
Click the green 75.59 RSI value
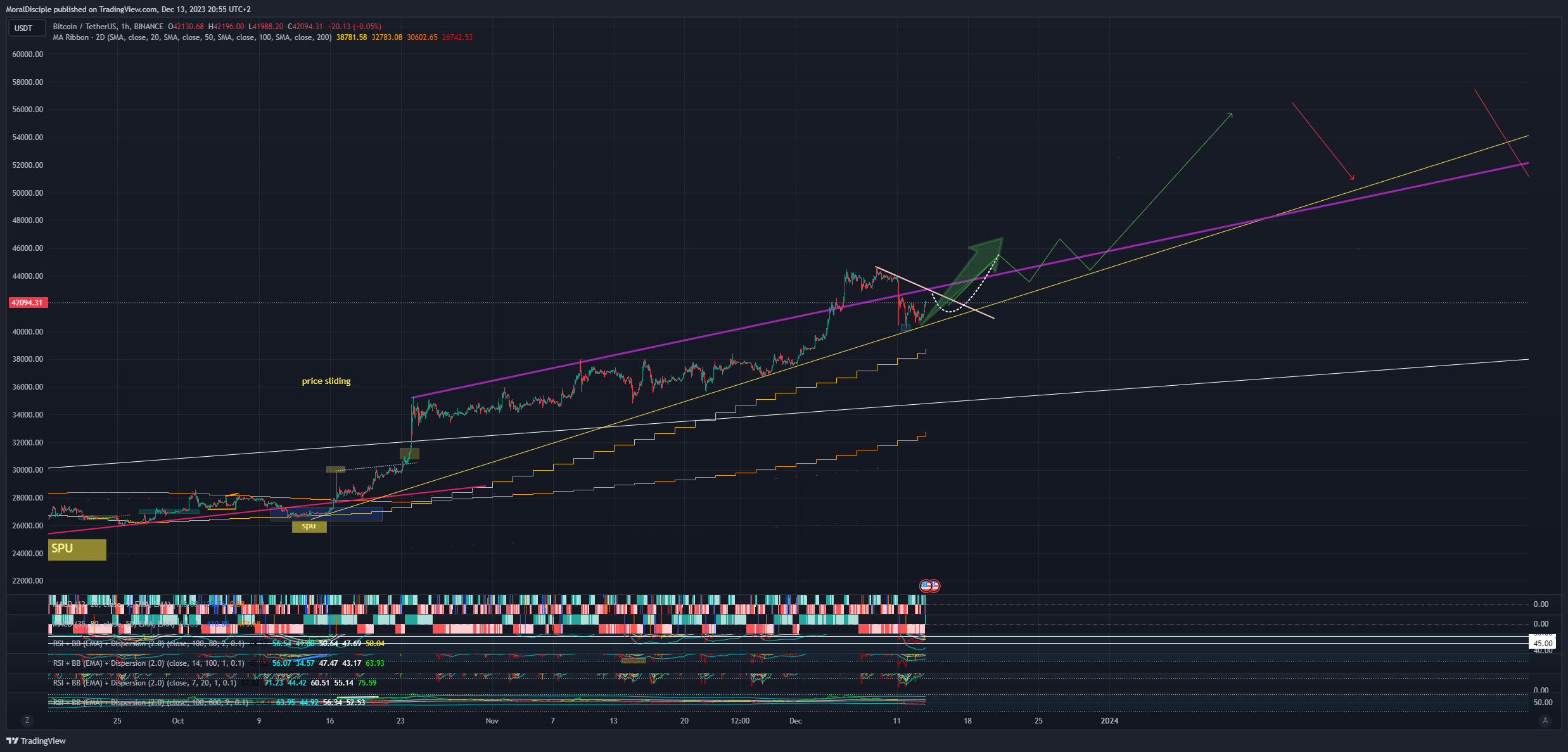(367, 683)
